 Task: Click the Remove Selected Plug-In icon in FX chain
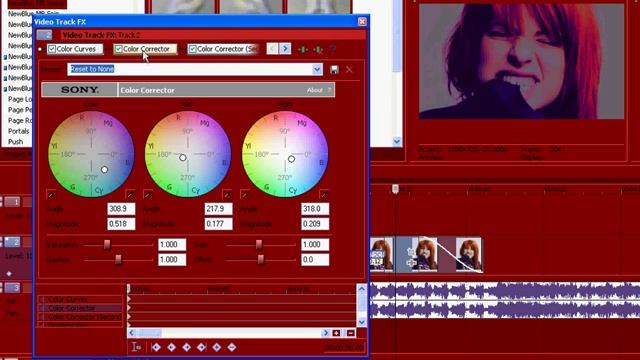click(x=318, y=49)
